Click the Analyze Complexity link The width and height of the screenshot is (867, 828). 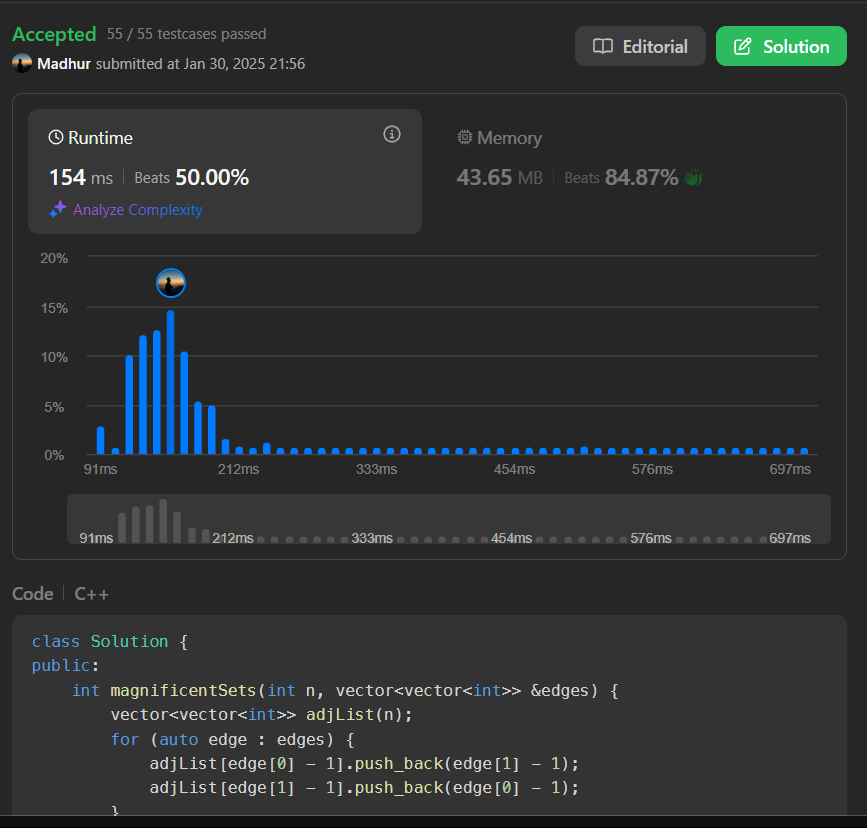coord(137,210)
